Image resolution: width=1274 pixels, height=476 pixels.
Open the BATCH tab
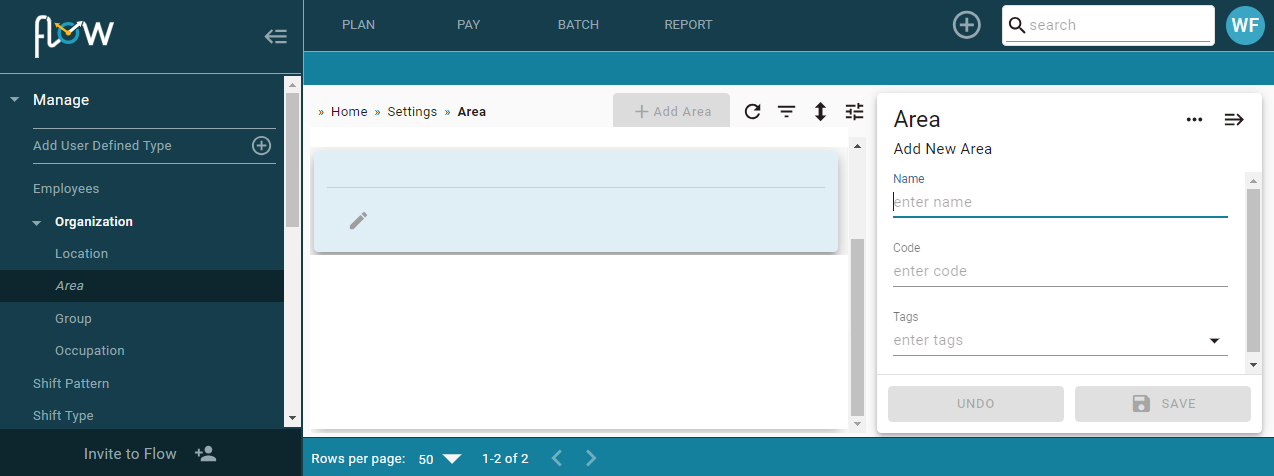[x=578, y=25]
